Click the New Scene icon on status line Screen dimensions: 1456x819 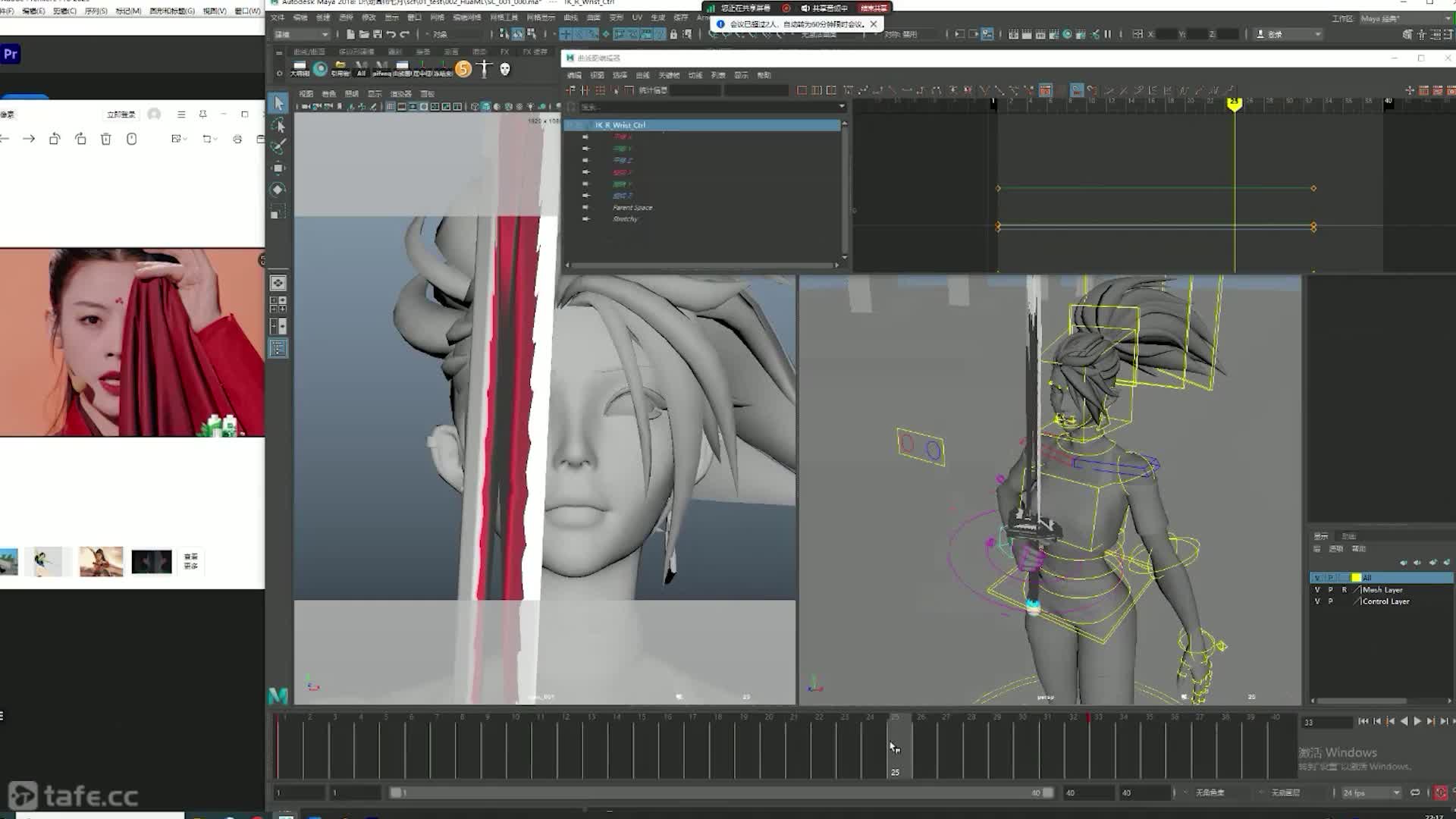350,34
